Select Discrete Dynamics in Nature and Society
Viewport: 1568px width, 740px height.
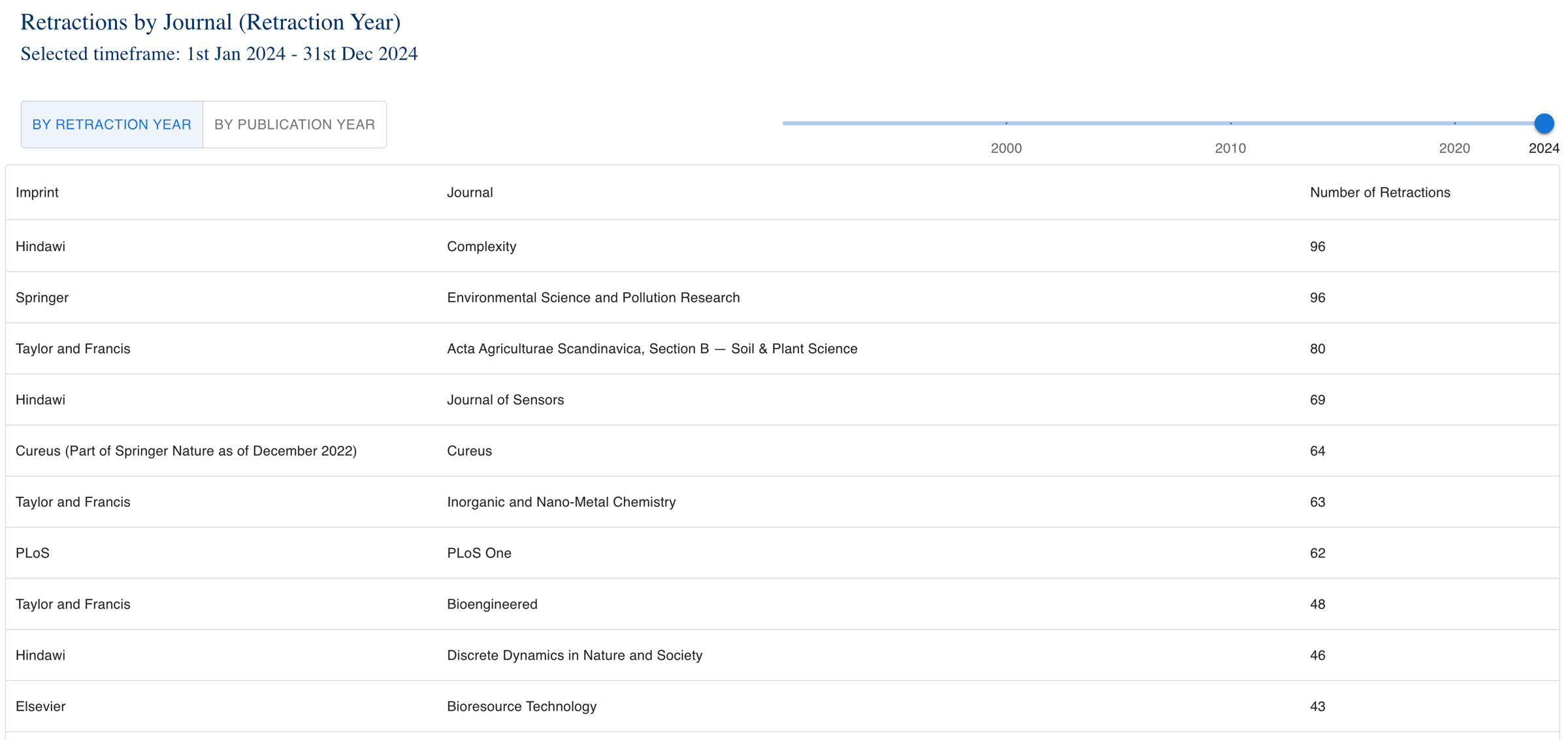pos(574,654)
